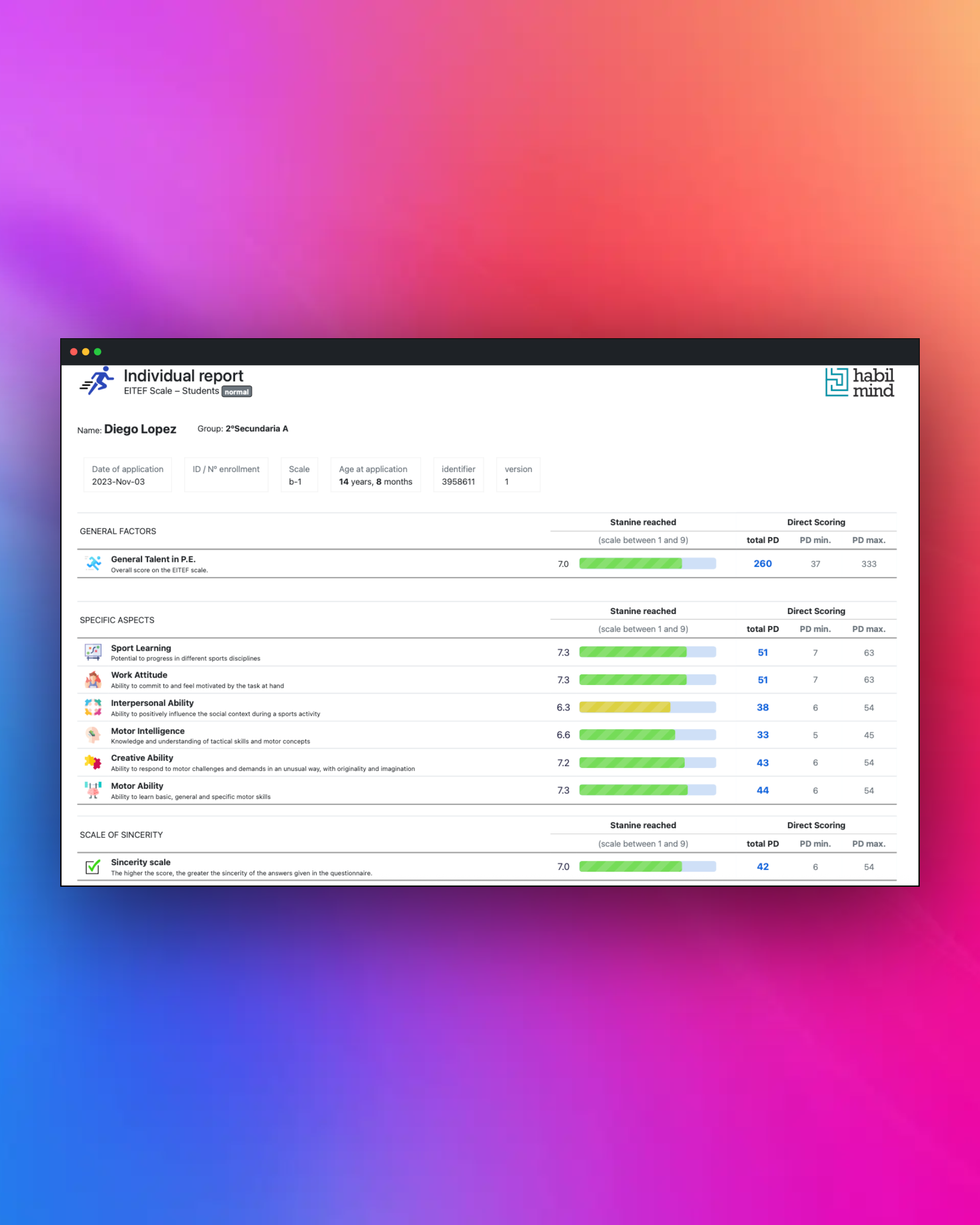Image resolution: width=980 pixels, height=1225 pixels.
Task: Click the identifier 3958611 box
Action: pyautogui.click(x=458, y=475)
